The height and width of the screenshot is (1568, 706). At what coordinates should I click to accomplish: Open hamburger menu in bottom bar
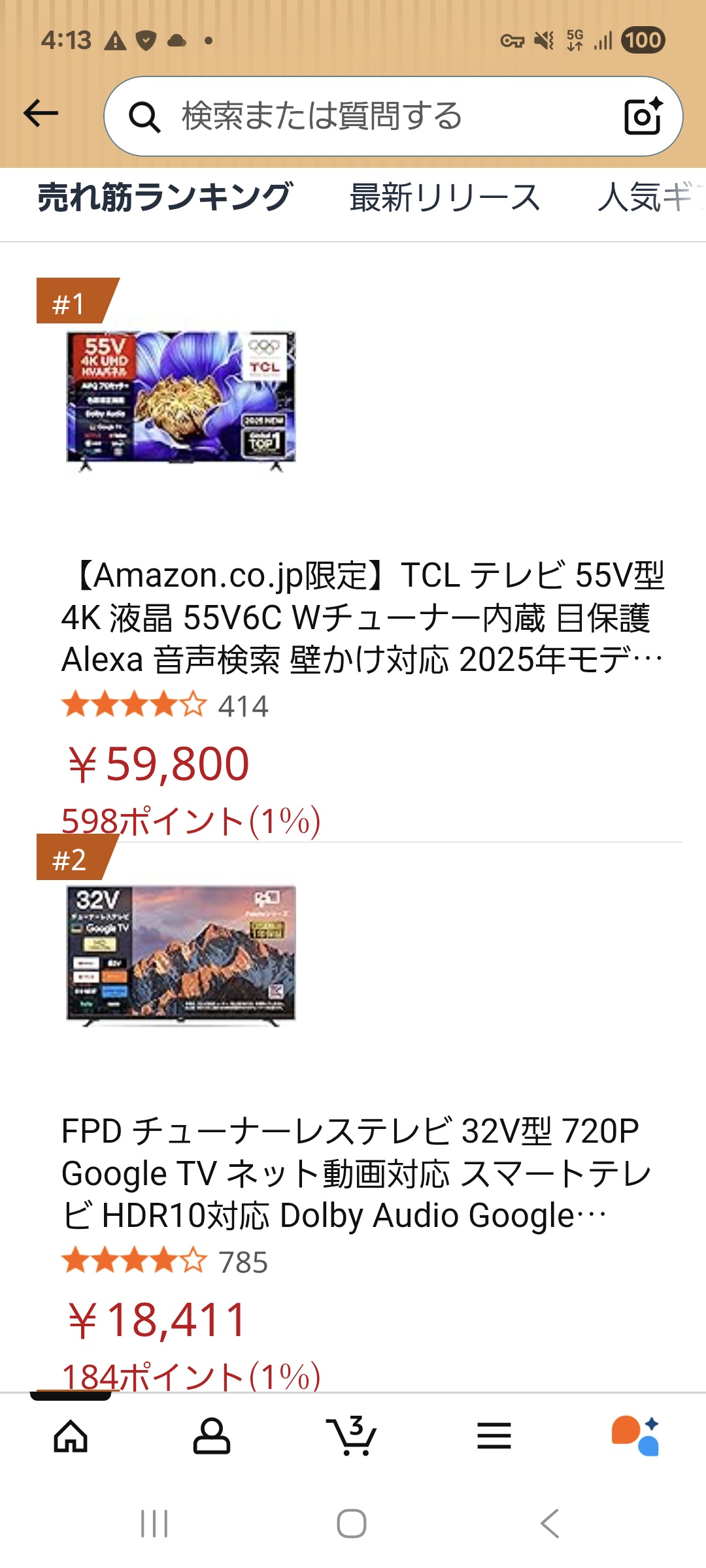tap(494, 1436)
